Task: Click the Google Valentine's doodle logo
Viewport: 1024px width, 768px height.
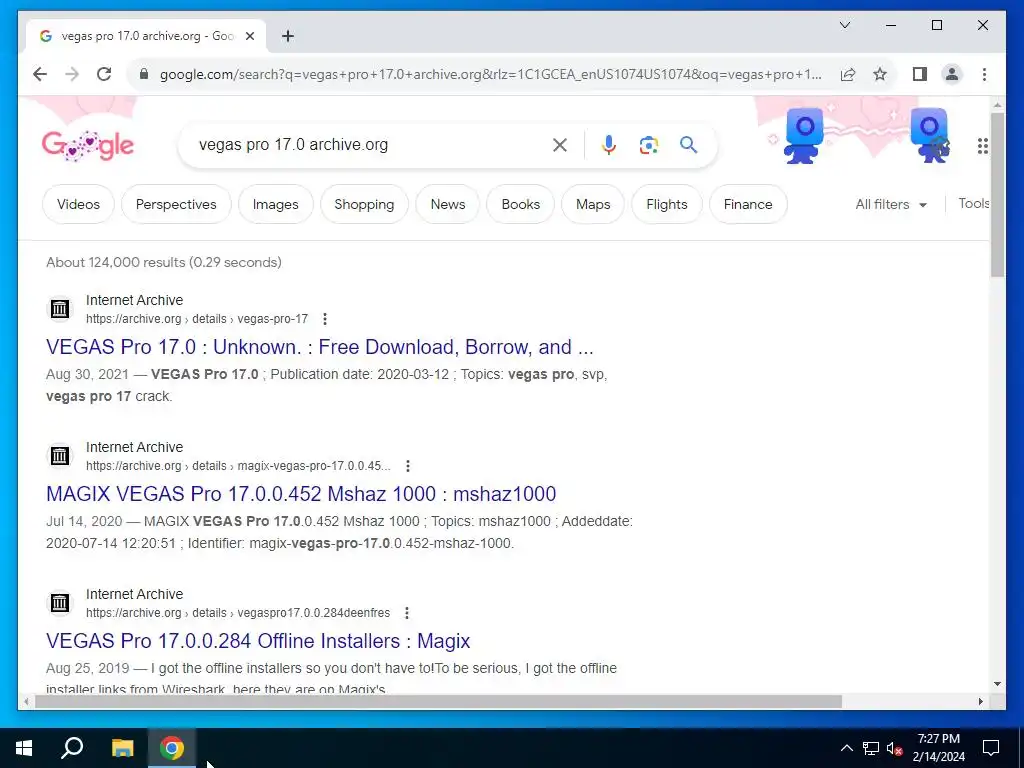Action: pos(88,146)
